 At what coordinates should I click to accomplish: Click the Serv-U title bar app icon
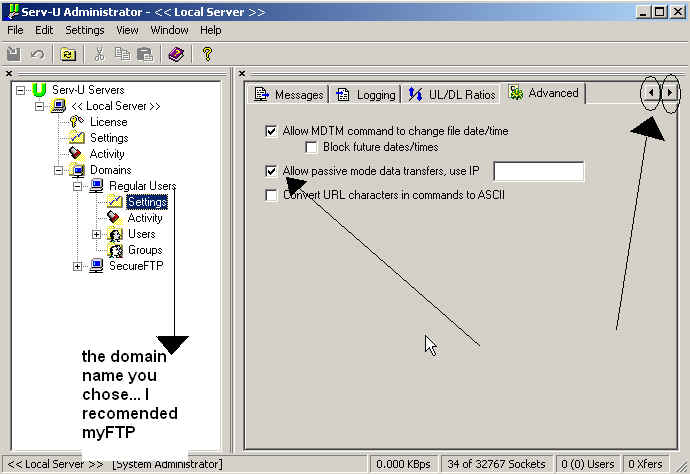click(13, 11)
